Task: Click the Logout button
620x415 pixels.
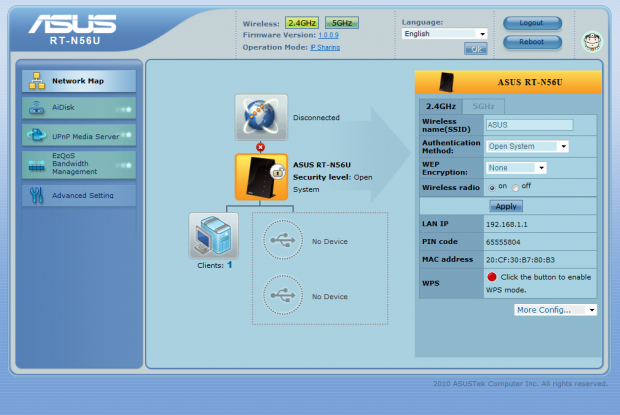Action: (532, 23)
